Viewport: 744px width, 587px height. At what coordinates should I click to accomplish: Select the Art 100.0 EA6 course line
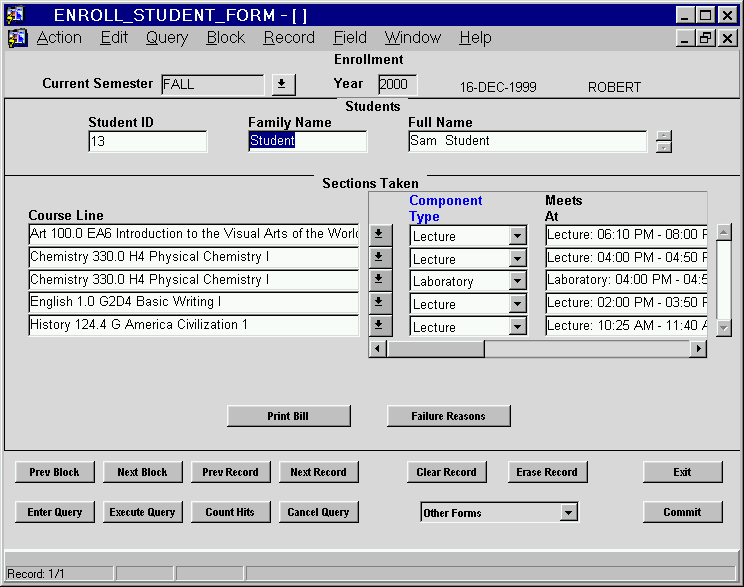pos(194,234)
